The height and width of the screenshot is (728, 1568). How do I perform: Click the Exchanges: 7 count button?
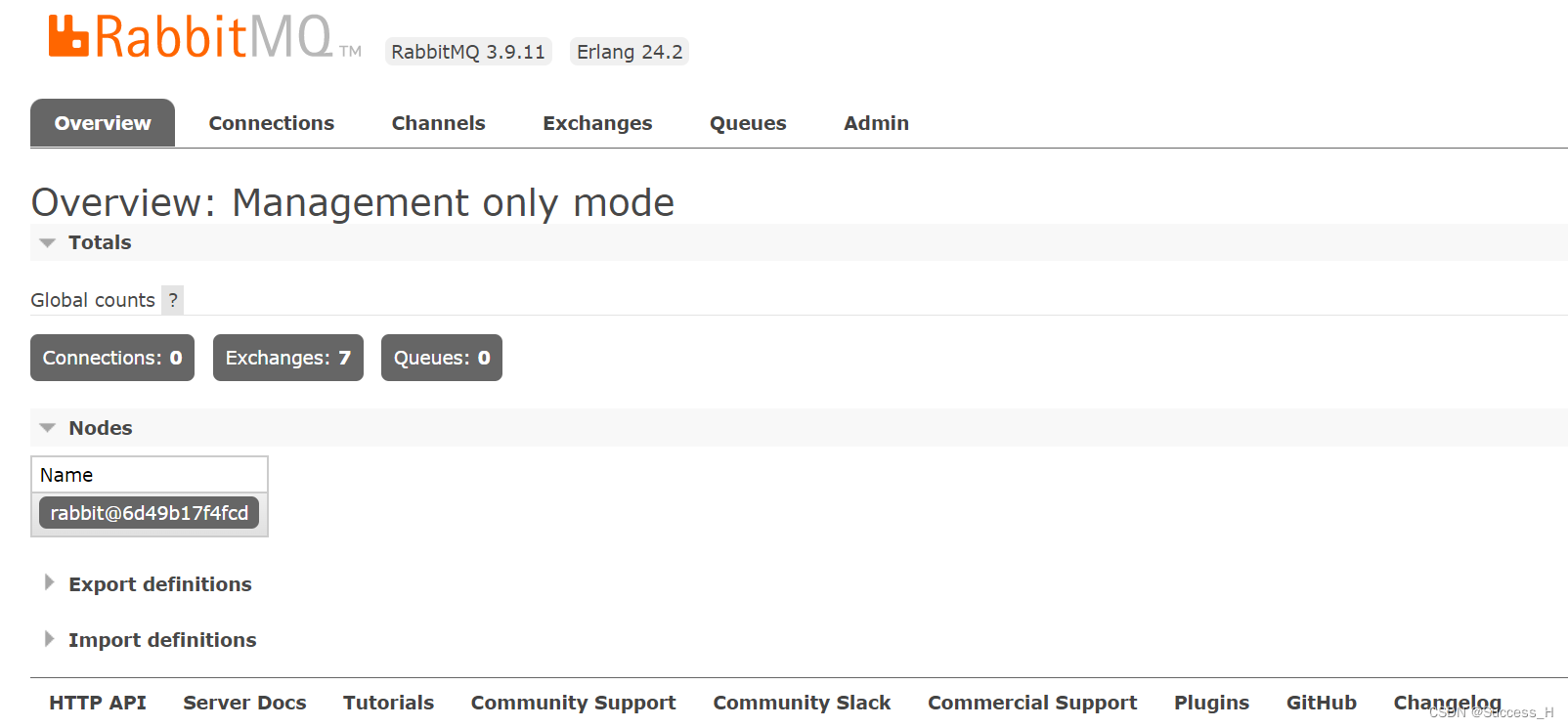tap(288, 358)
